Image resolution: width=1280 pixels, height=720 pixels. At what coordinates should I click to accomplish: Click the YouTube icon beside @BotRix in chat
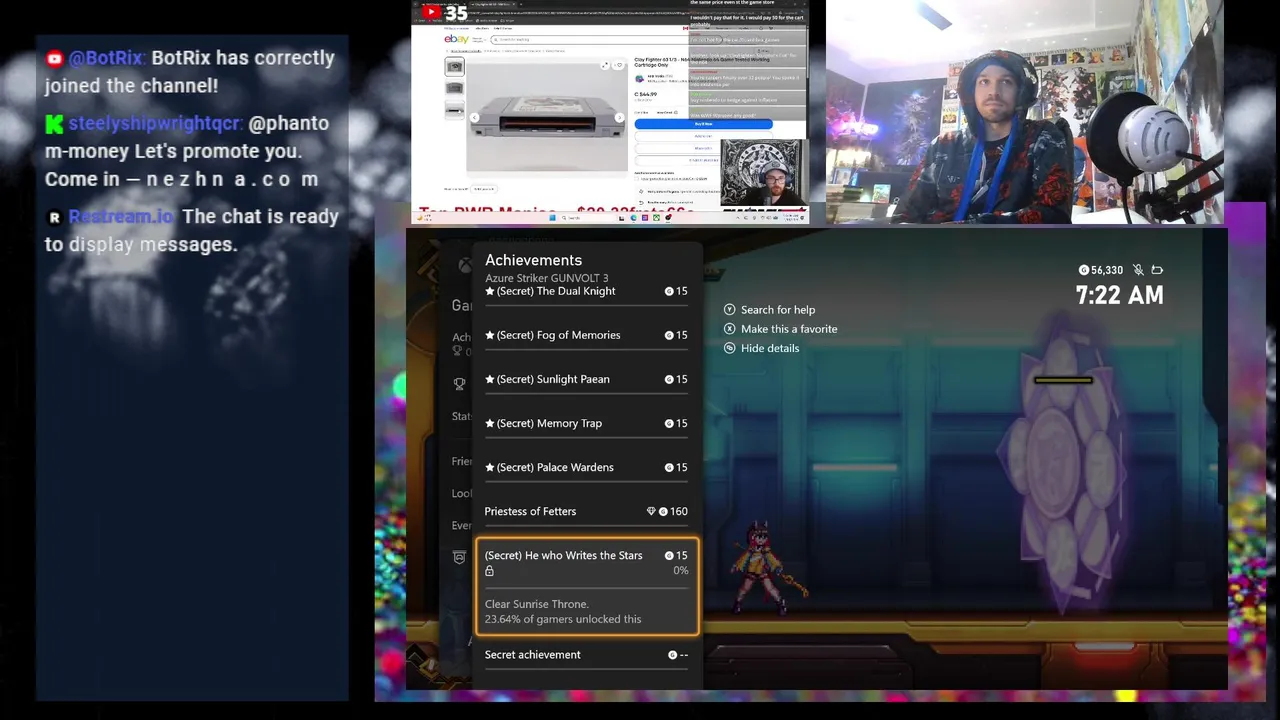[54, 59]
